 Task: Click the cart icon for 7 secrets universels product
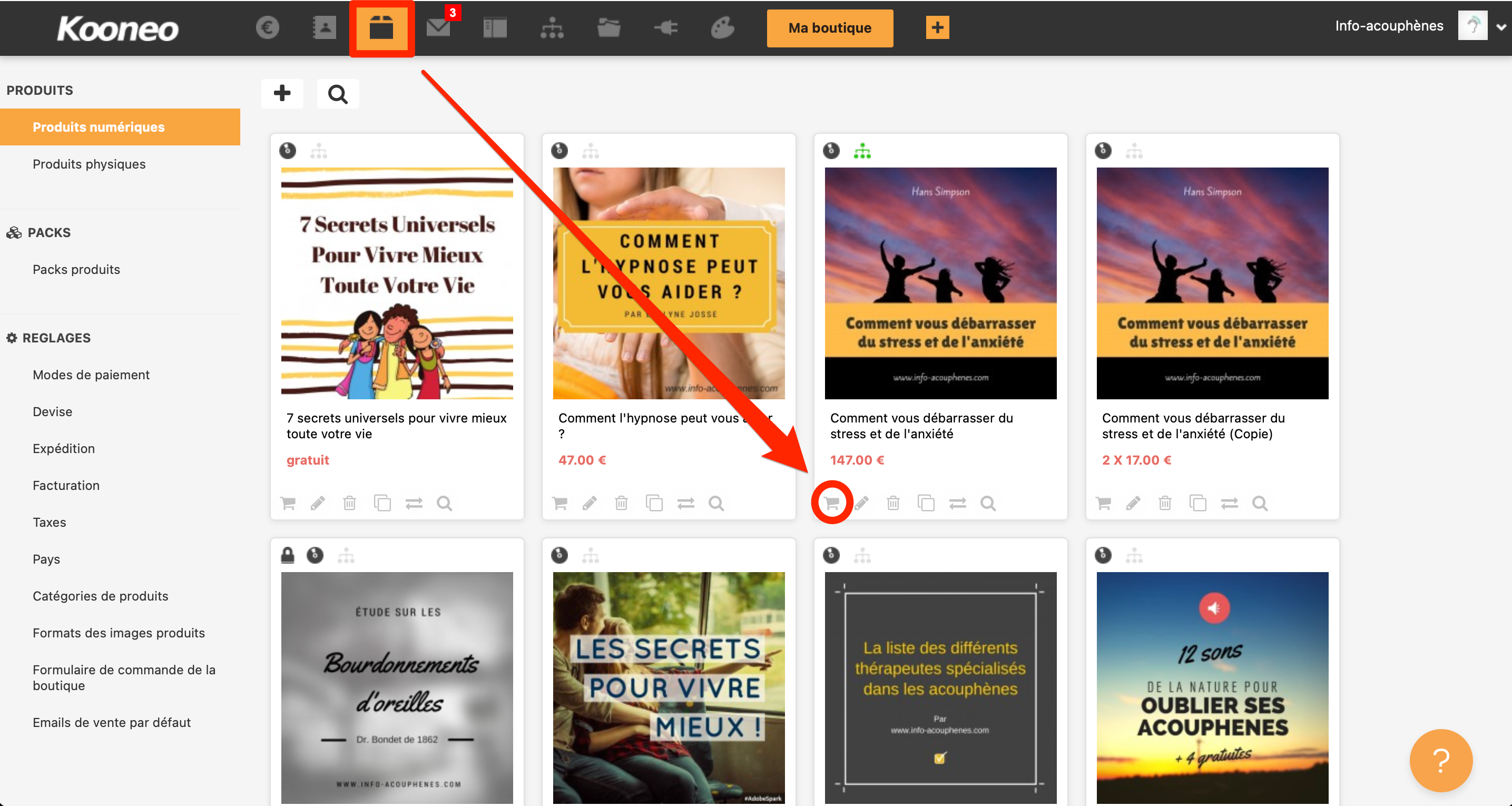click(288, 503)
